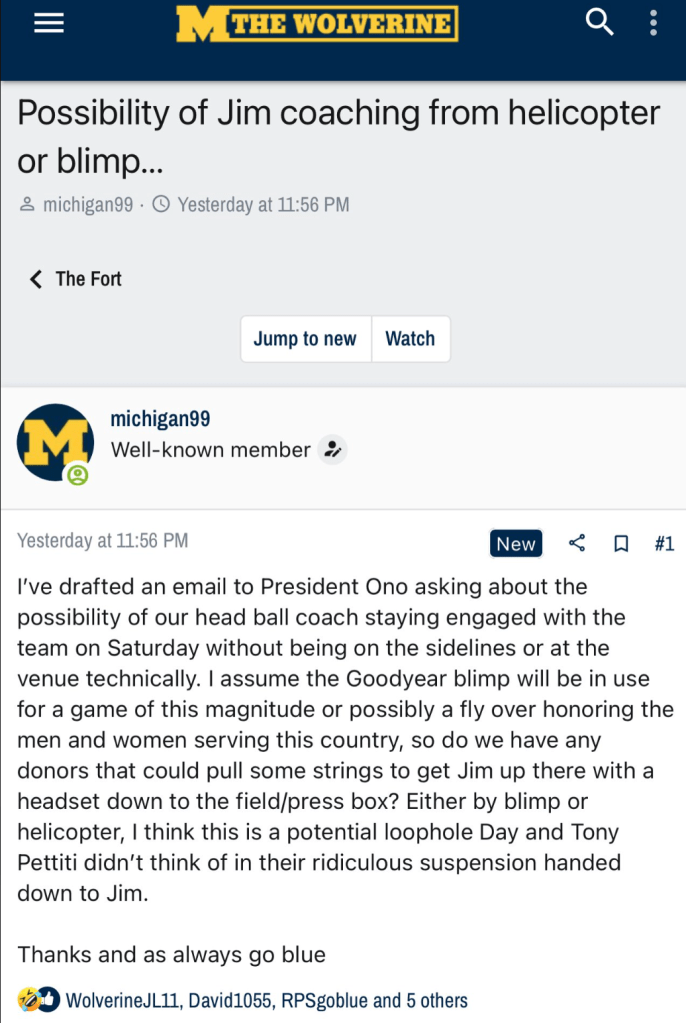The width and height of the screenshot is (686, 1023).
Task: Share this post via share icon
Action: [577, 543]
